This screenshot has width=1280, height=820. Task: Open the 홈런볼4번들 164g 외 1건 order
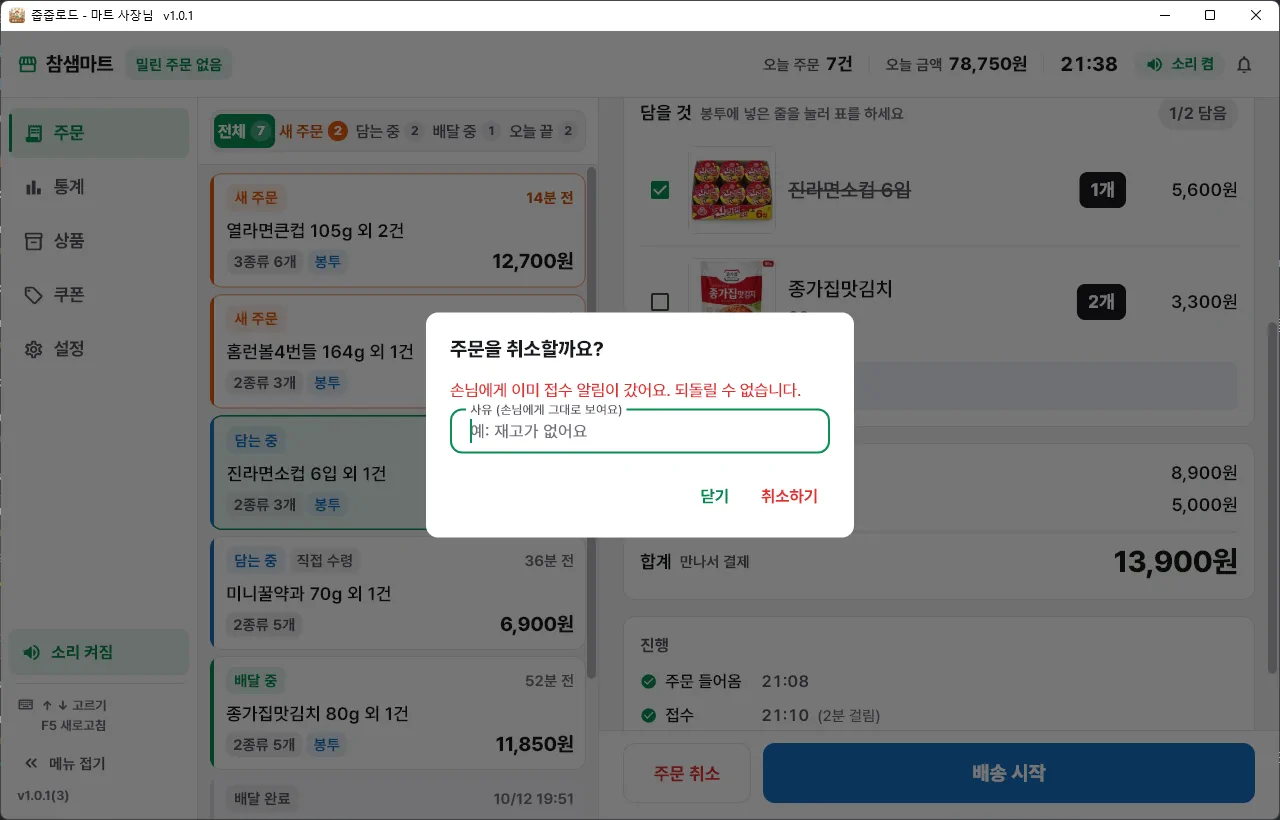(398, 352)
